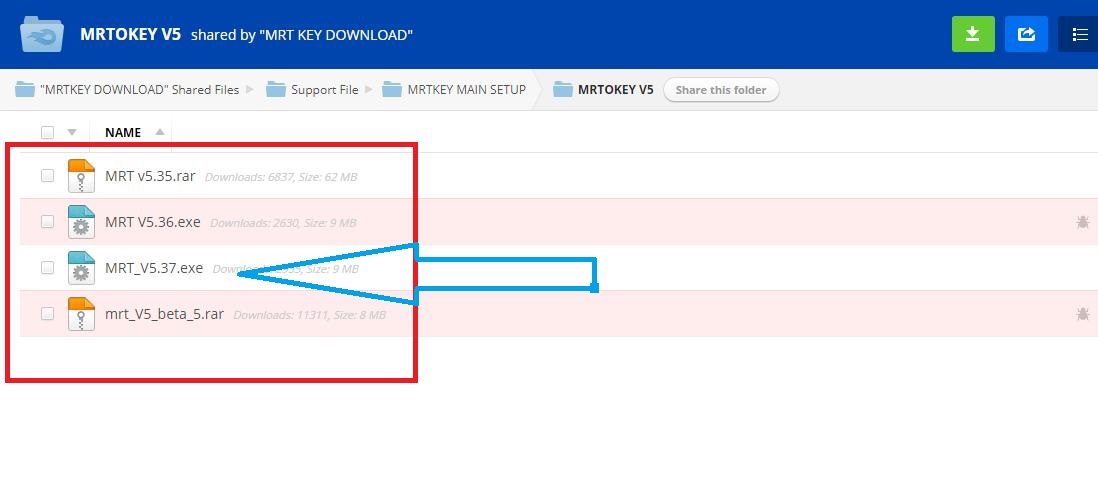
Task: Click the MRT_V5.37.exe file icon
Action: pos(81,268)
